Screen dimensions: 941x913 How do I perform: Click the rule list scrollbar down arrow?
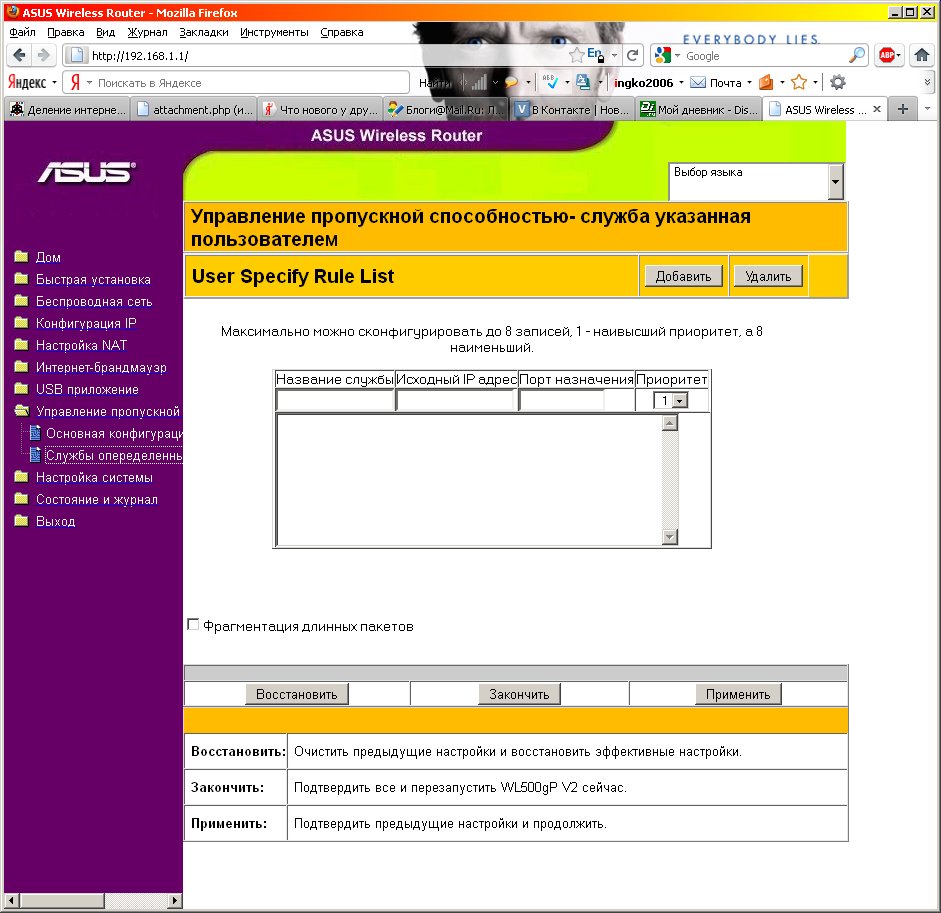point(670,538)
